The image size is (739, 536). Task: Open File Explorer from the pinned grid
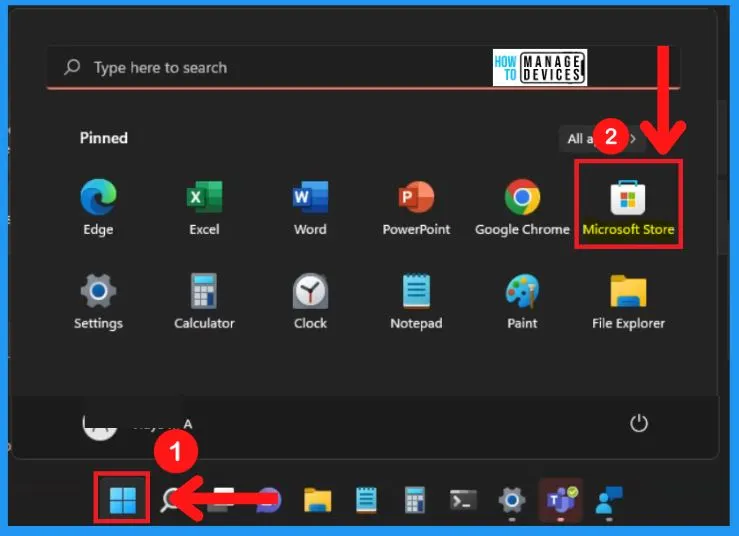click(628, 301)
